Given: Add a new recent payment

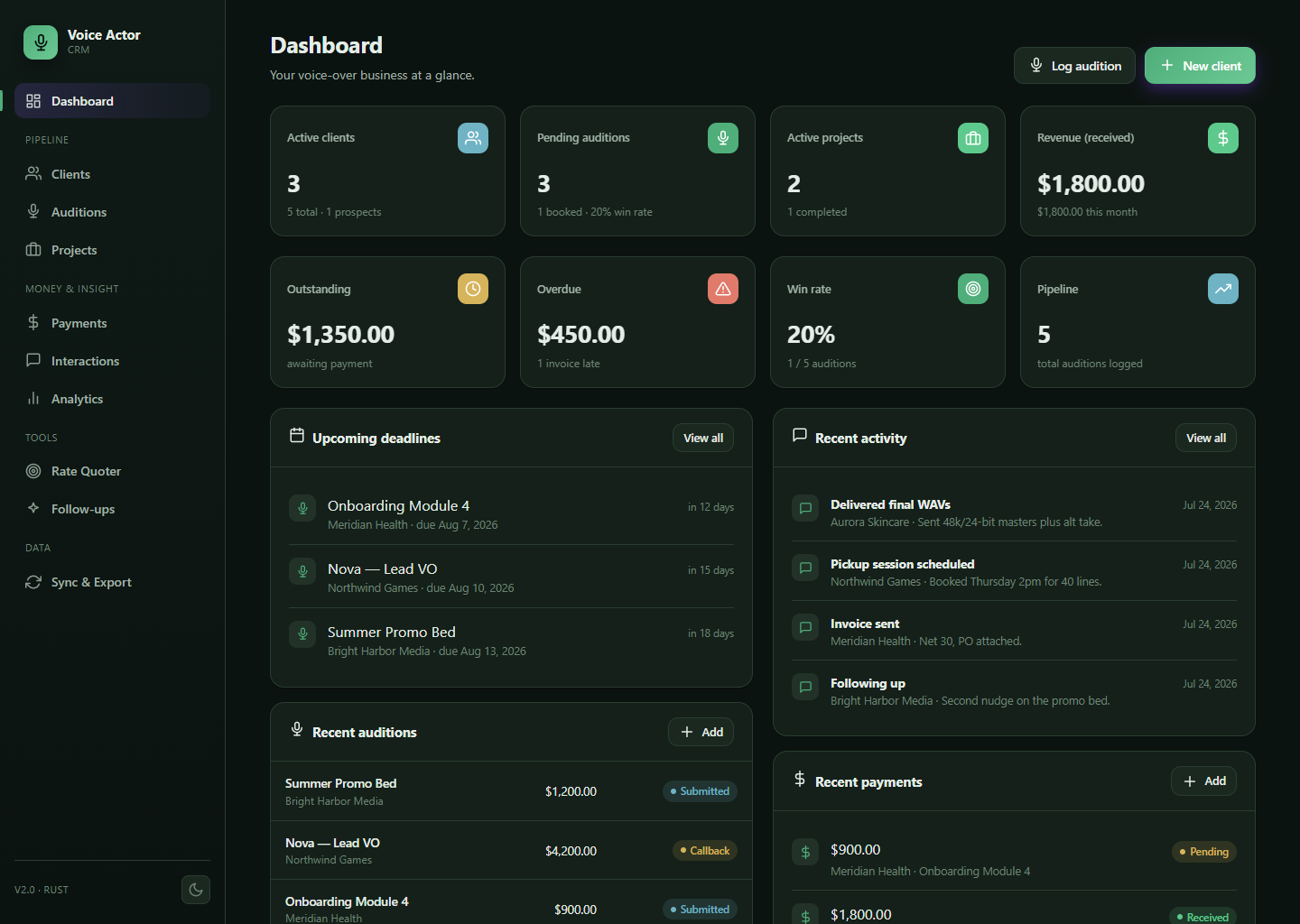Looking at the screenshot, I should [1204, 781].
